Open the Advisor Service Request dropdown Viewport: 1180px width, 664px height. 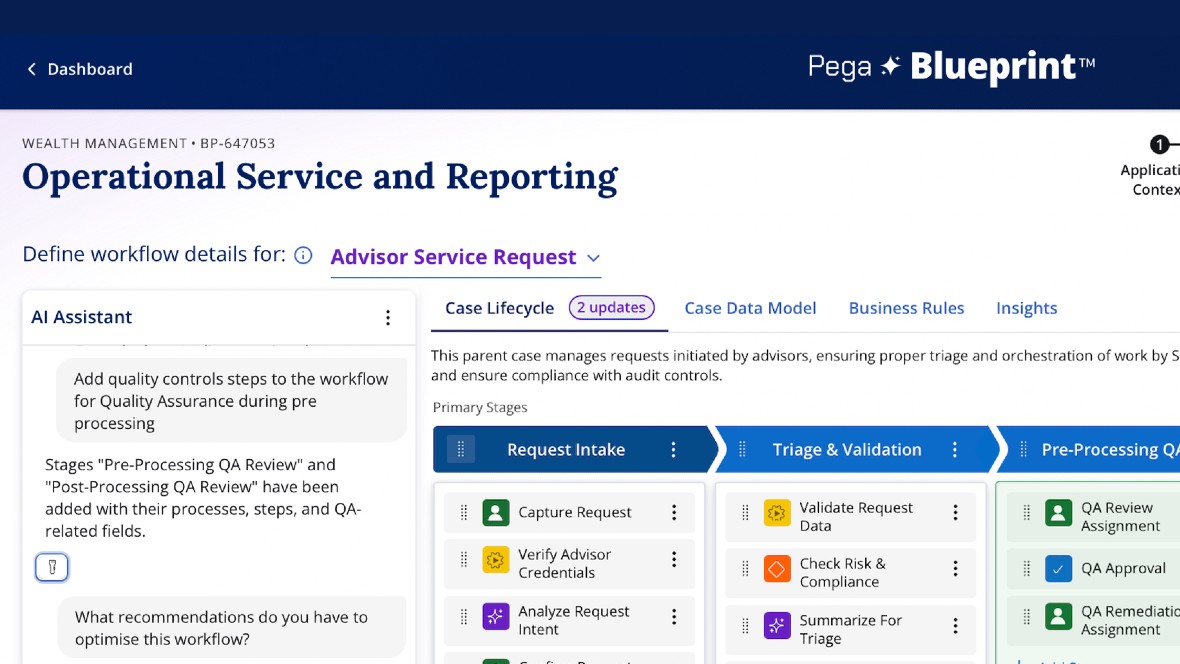pos(594,258)
